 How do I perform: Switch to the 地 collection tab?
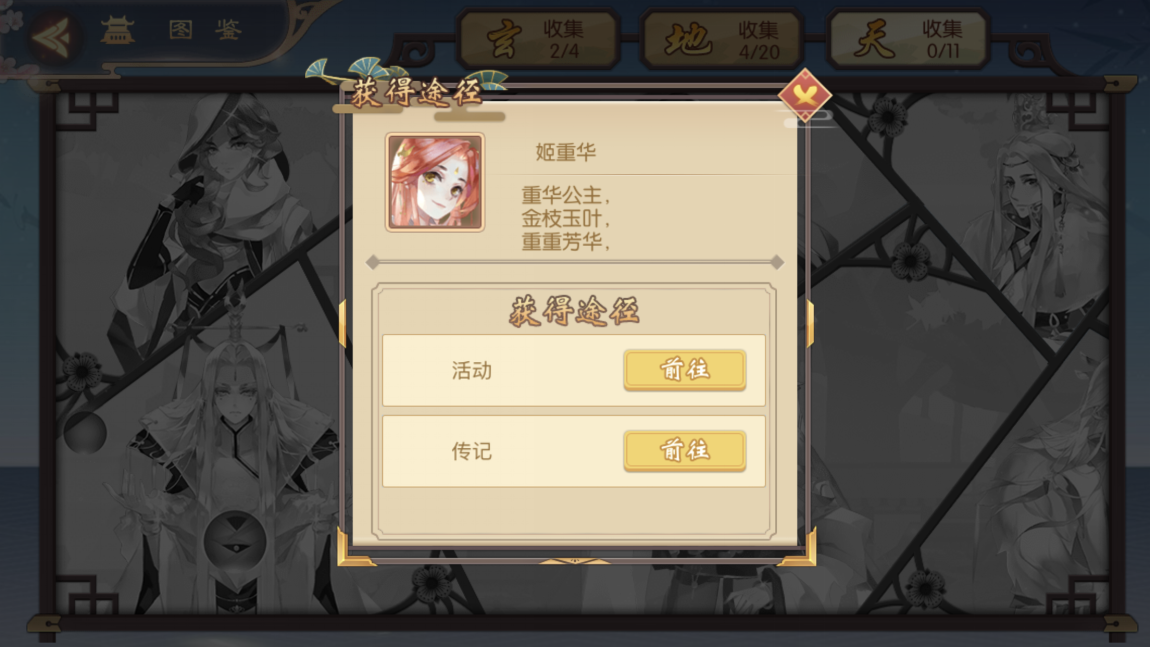722,40
